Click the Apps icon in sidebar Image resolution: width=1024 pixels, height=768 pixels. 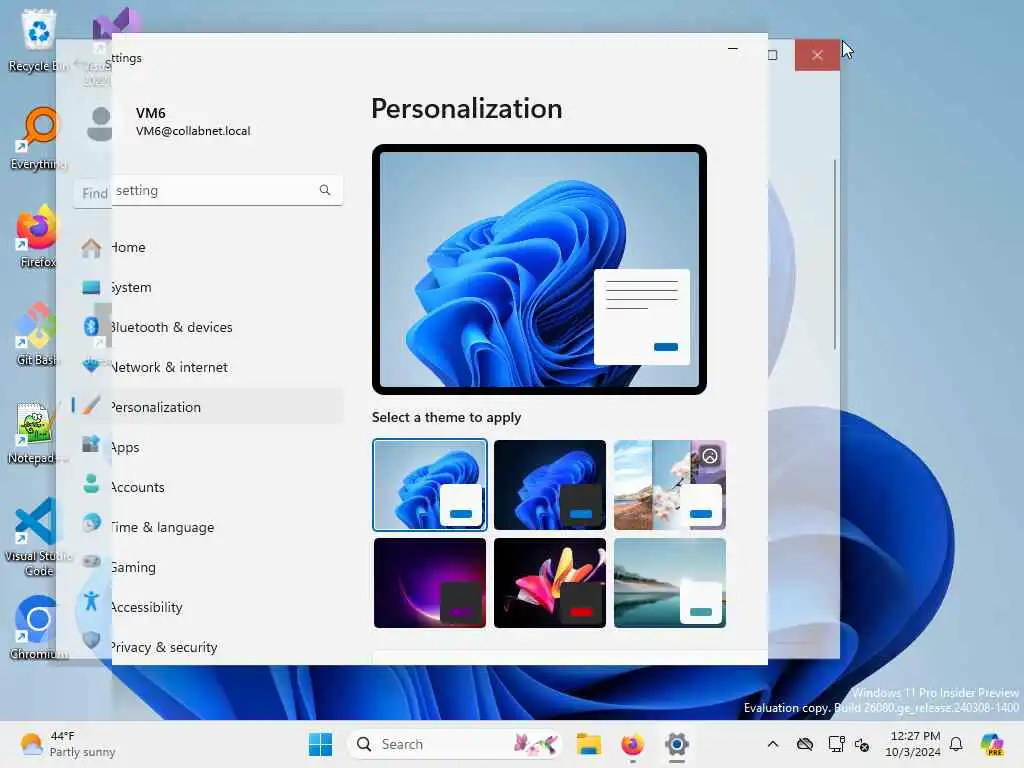coord(91,445)
